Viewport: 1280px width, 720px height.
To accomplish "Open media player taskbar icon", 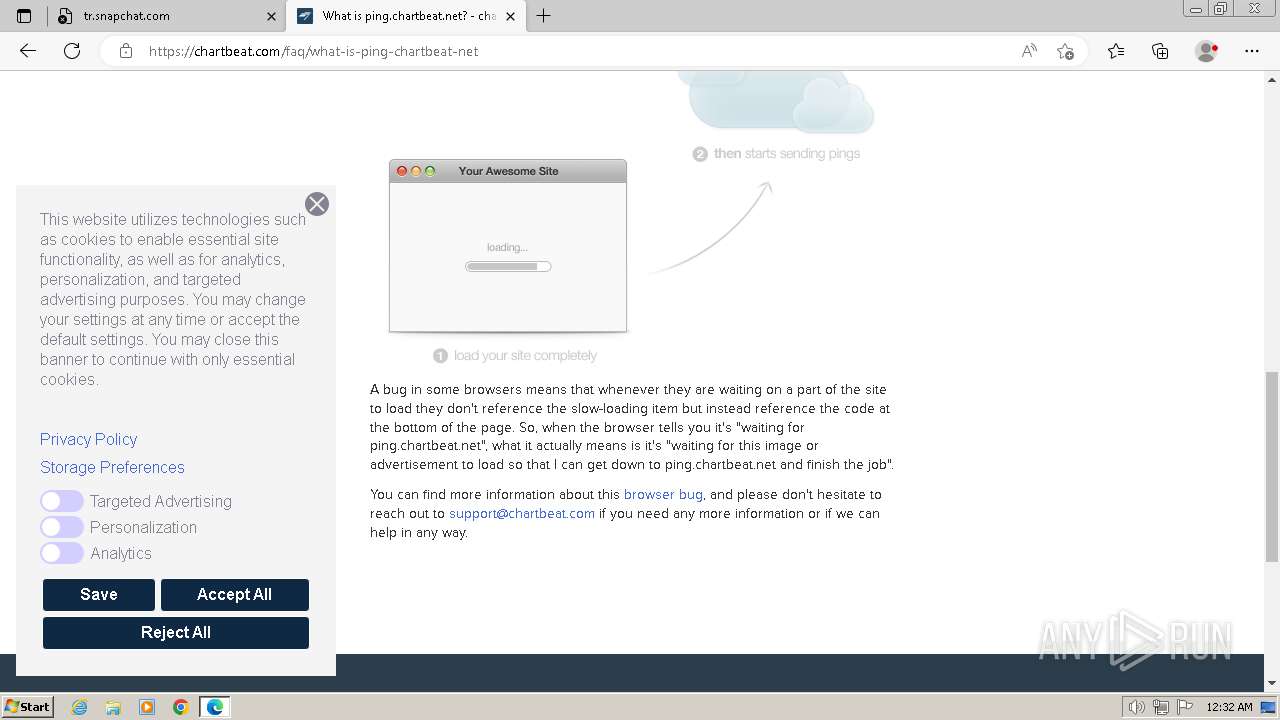I will point(147,707).
